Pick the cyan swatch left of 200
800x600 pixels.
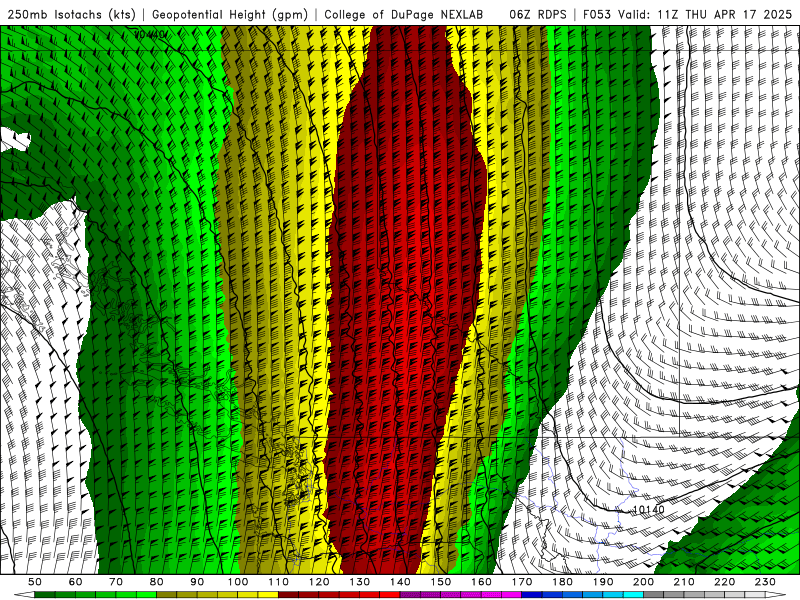(634, 595)
